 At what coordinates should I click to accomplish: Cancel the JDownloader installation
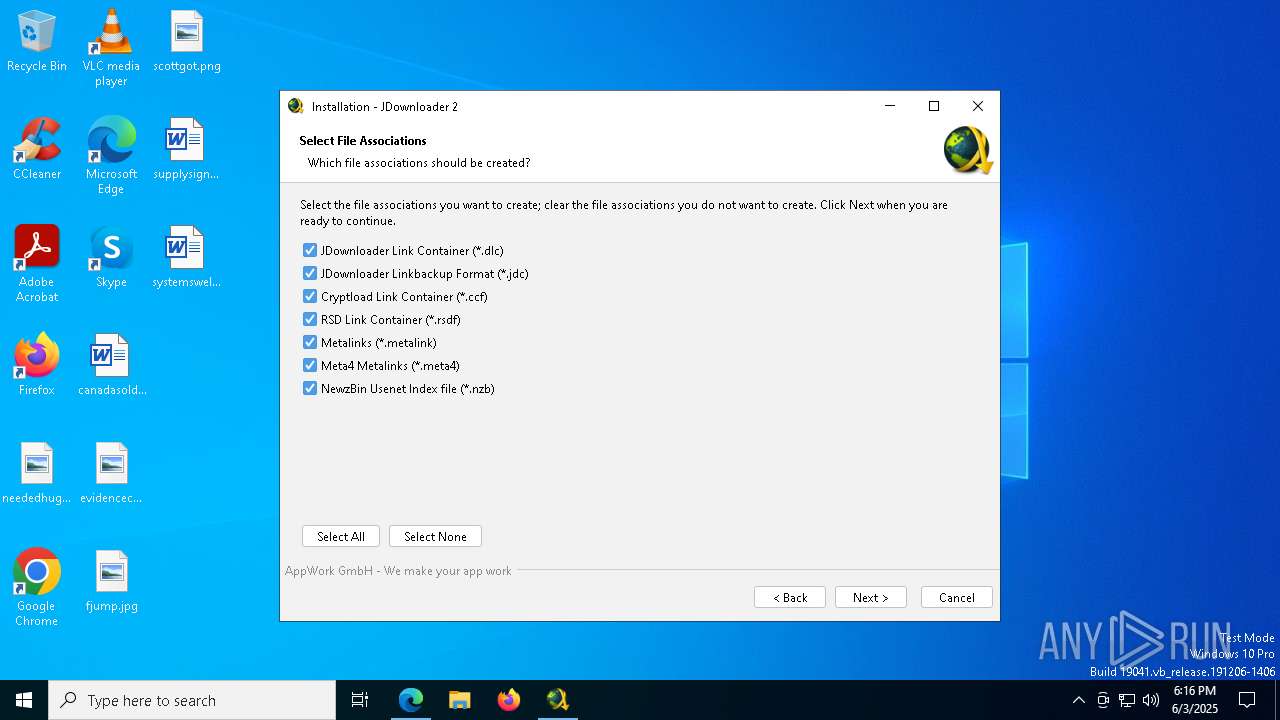(957, 597)
